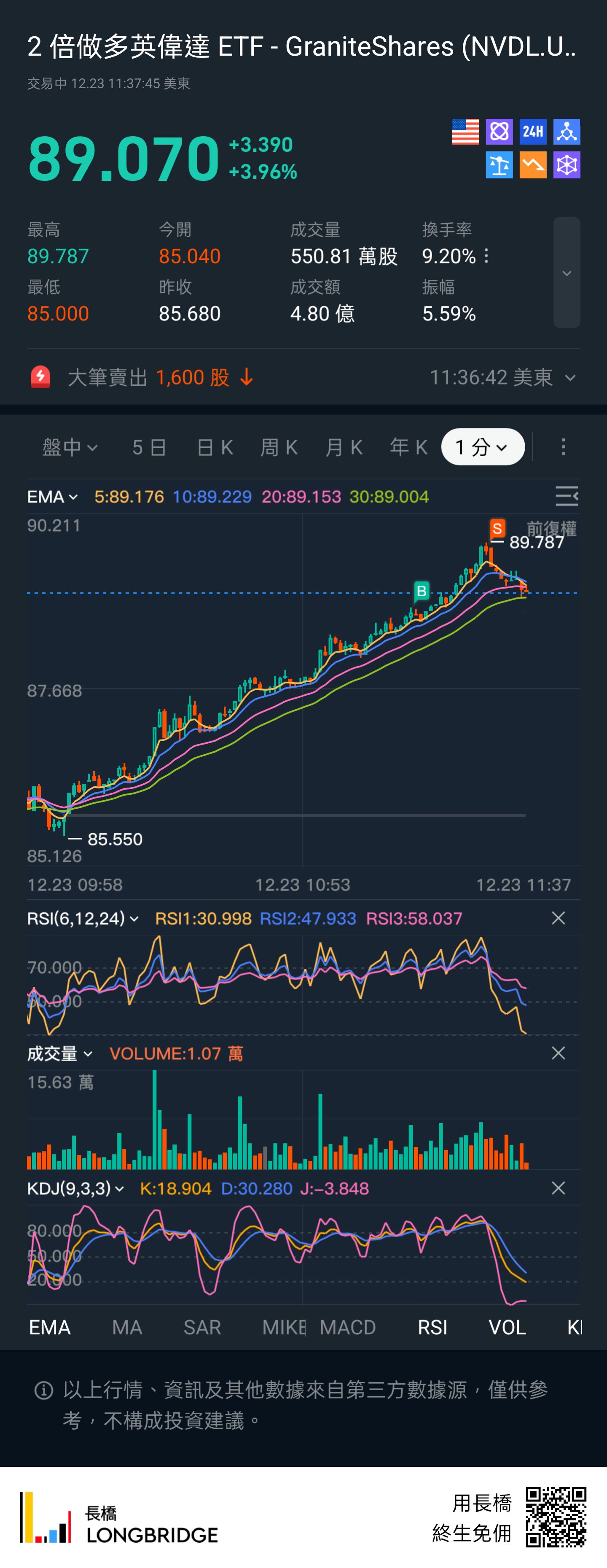Viewport: 607px width, 1568px height.
Task: Tap the red lightning alert icon
Action: 41,377
